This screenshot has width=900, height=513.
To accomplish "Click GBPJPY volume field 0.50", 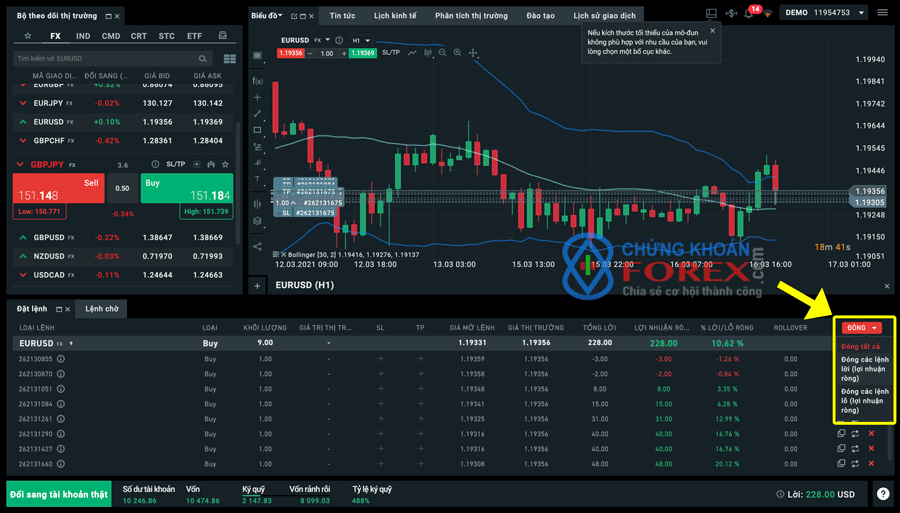I will tap(122, 188).
